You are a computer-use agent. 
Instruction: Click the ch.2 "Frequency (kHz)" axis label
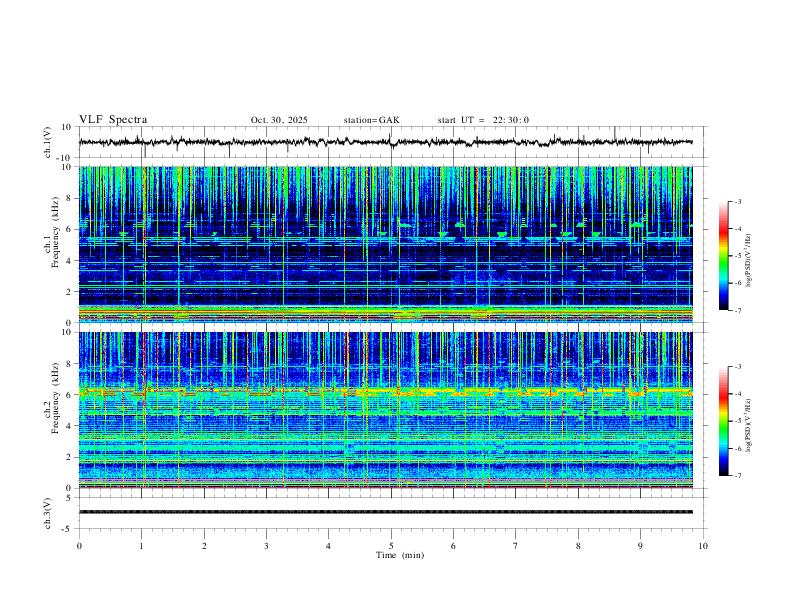click(x=55, y=398)
